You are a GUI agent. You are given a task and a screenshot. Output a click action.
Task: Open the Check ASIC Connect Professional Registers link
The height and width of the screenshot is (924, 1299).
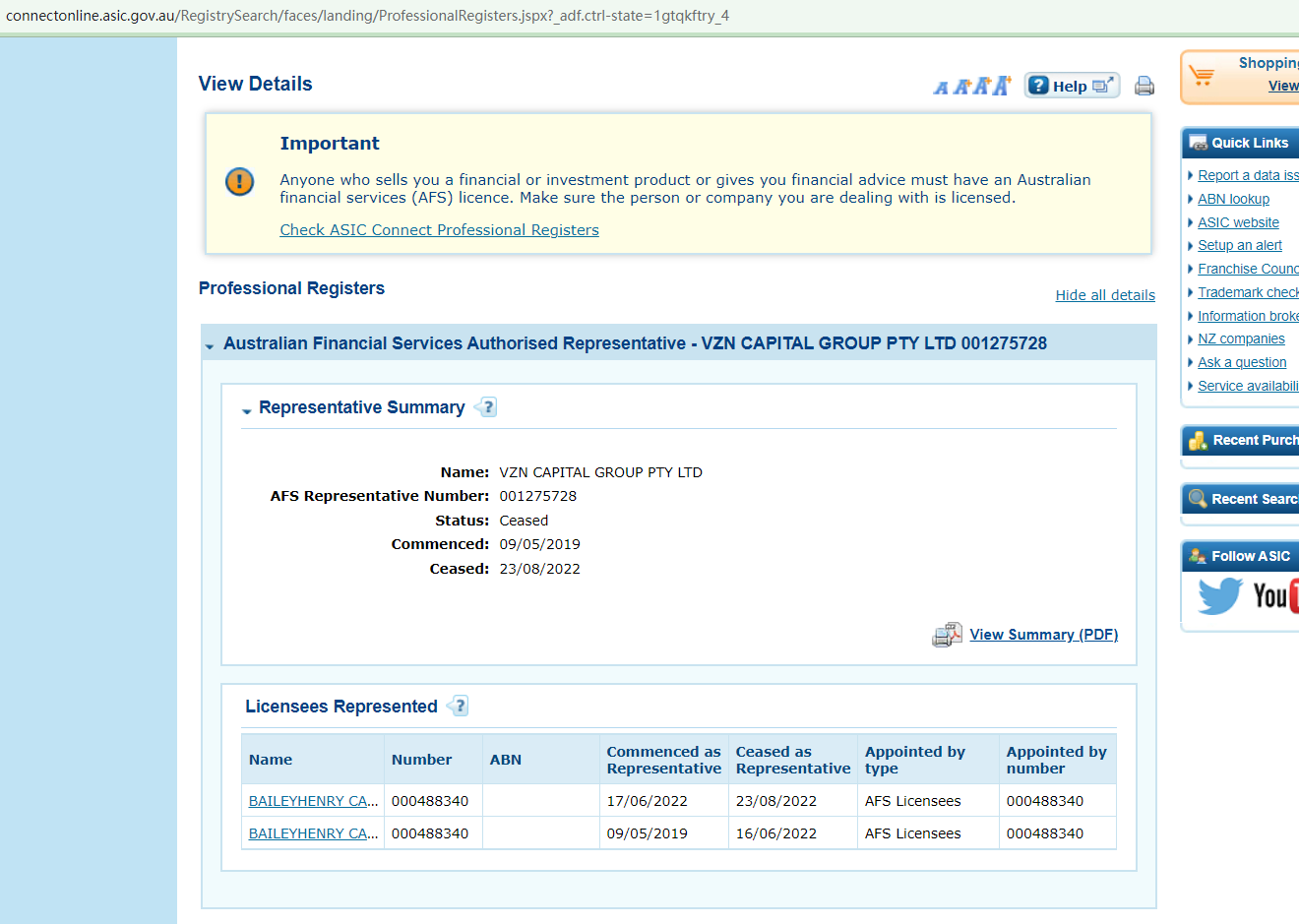[x=439, y=230]
